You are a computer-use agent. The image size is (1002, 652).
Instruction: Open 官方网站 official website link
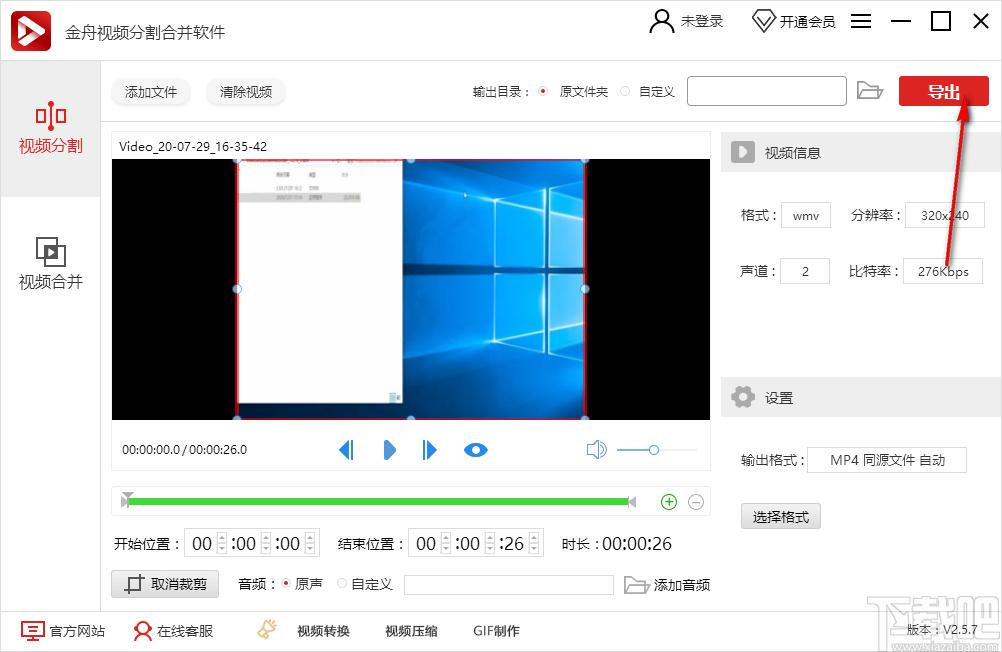point(77,631)
